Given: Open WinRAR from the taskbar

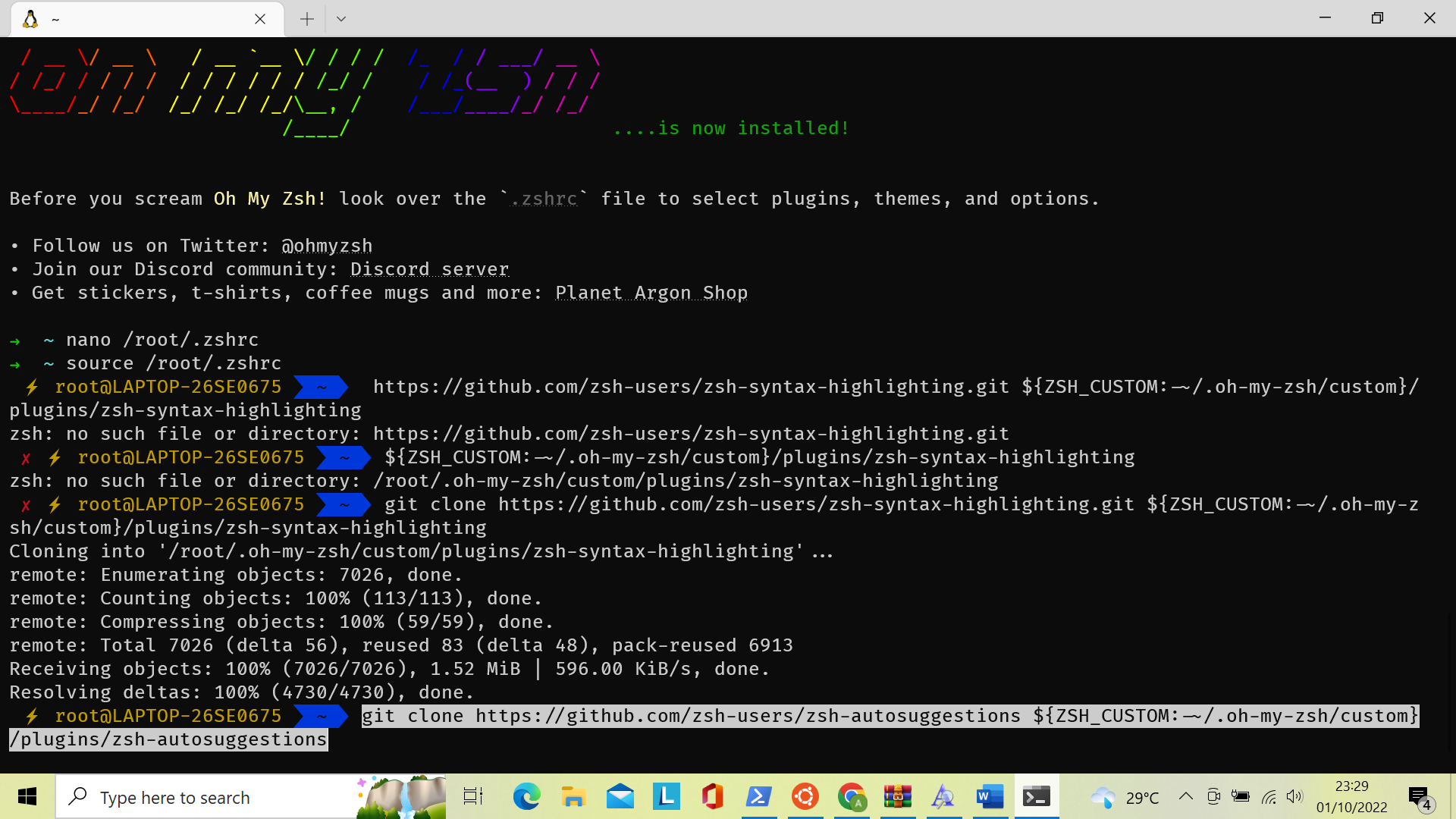Looking at the screenshot, I should tap(898, 796).
